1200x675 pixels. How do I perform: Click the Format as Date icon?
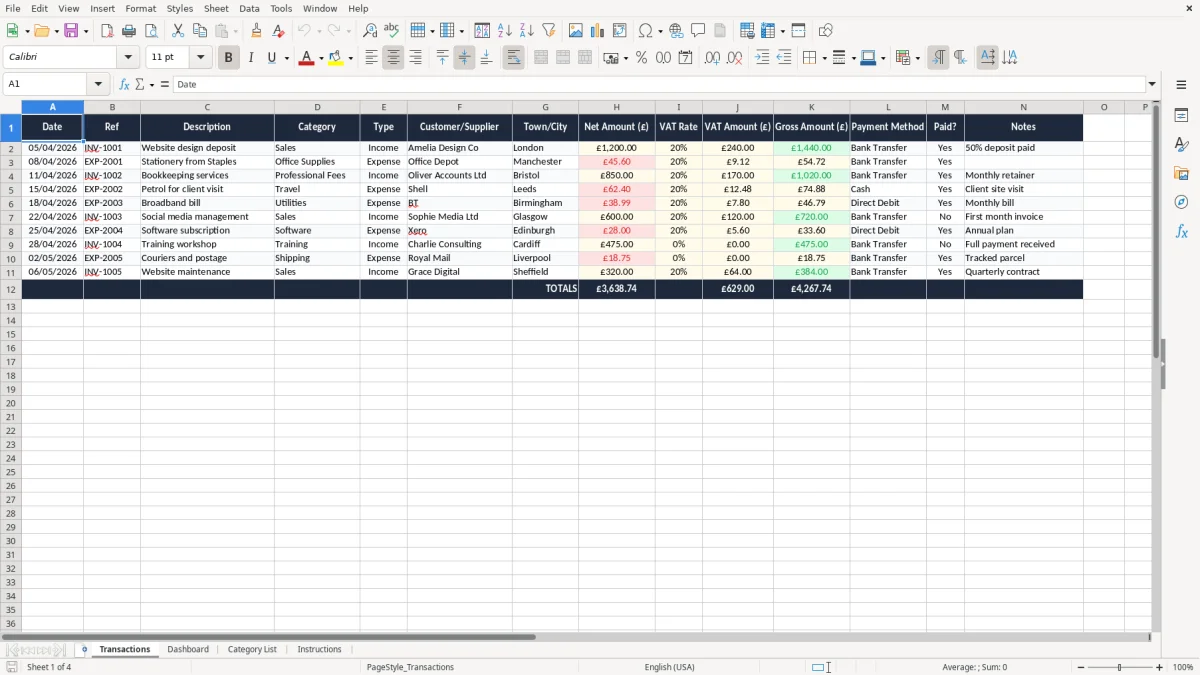click(x=686, y=58)
